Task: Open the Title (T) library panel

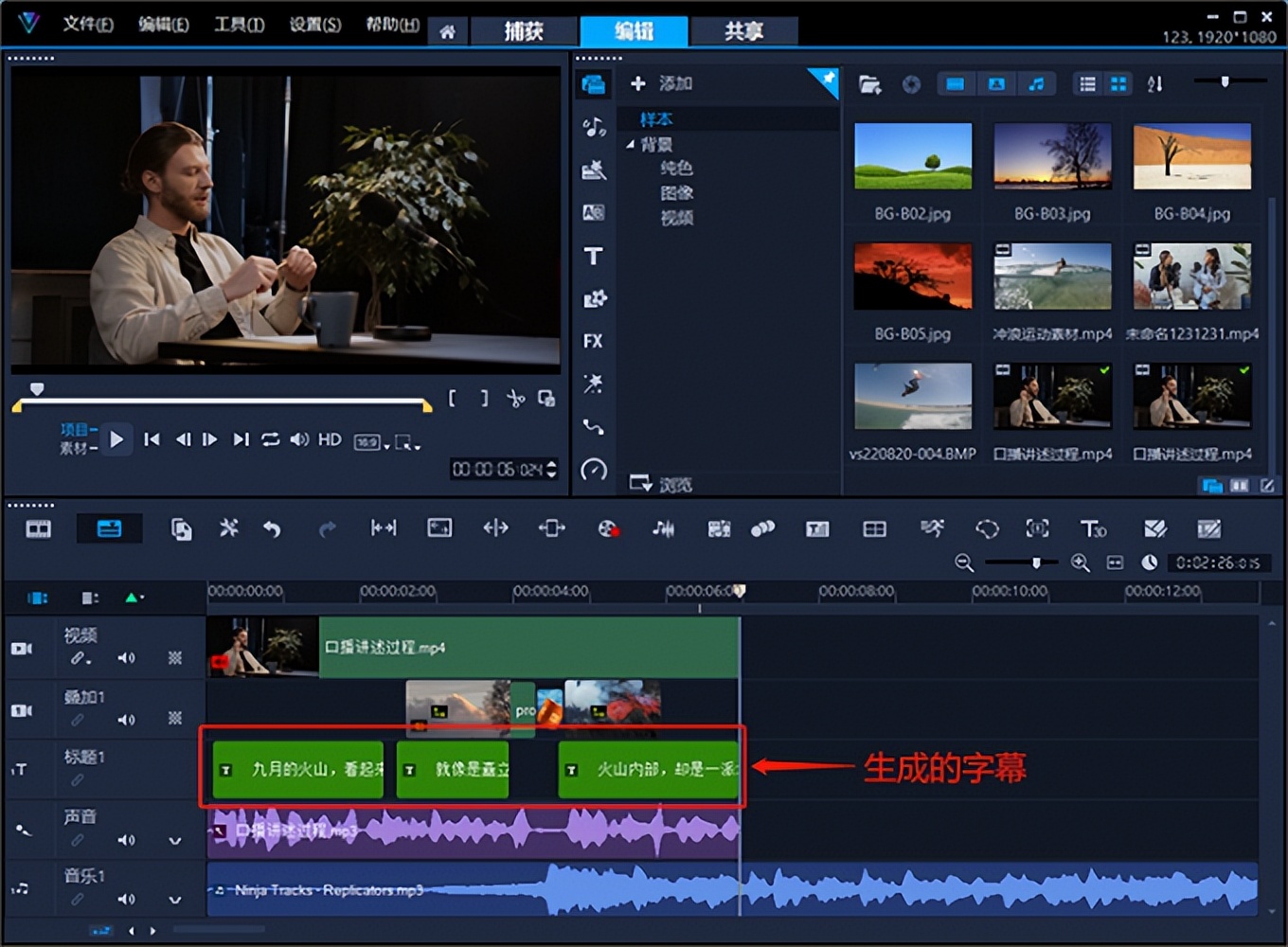Action: pos(593,257)
